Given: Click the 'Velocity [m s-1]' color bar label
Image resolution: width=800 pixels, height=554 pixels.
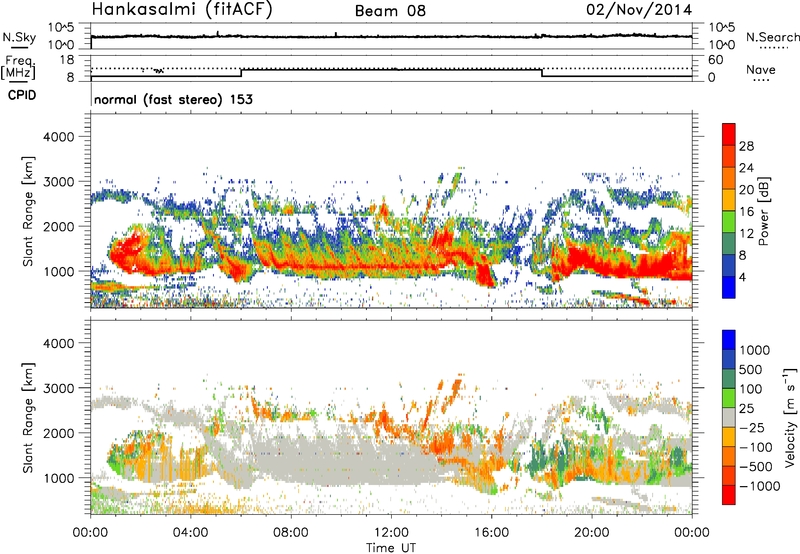Looking at the screenshot, I should (791, 417).
